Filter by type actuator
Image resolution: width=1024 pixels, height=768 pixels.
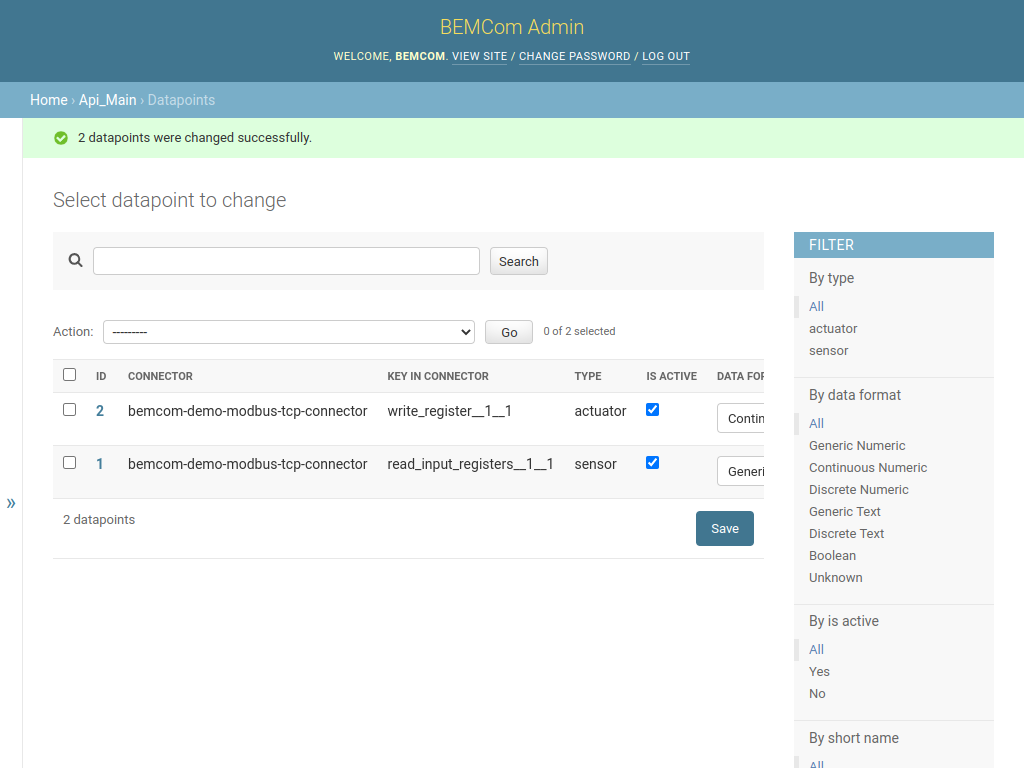(x=833, y=328)
